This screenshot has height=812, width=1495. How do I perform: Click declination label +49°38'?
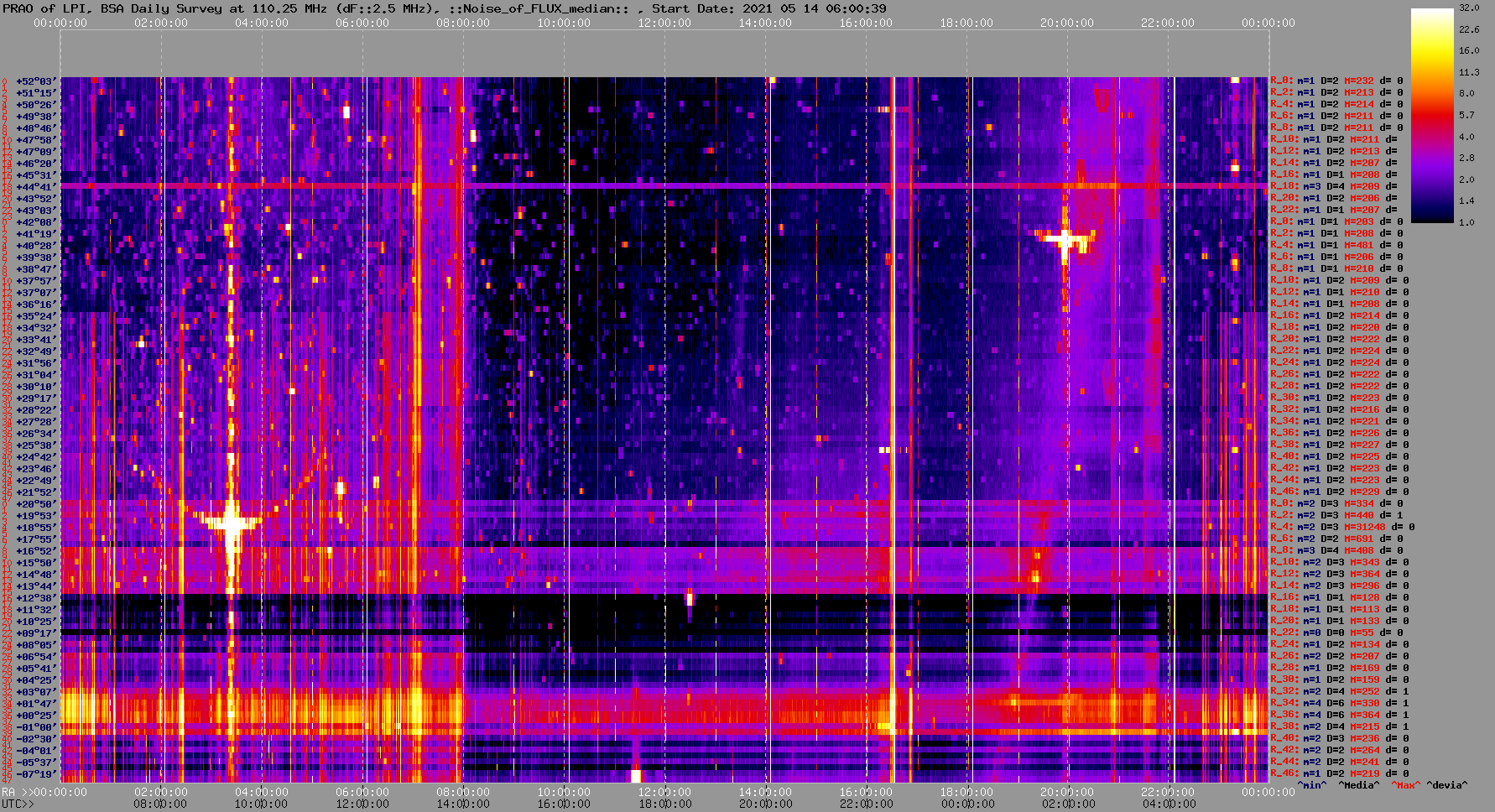point(36,117)
